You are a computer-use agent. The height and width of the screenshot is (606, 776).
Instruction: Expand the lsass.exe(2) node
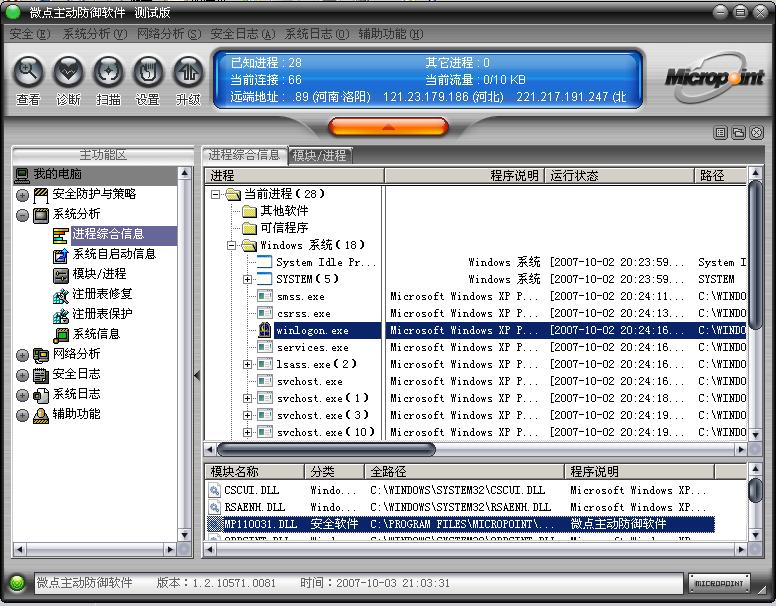247,364
